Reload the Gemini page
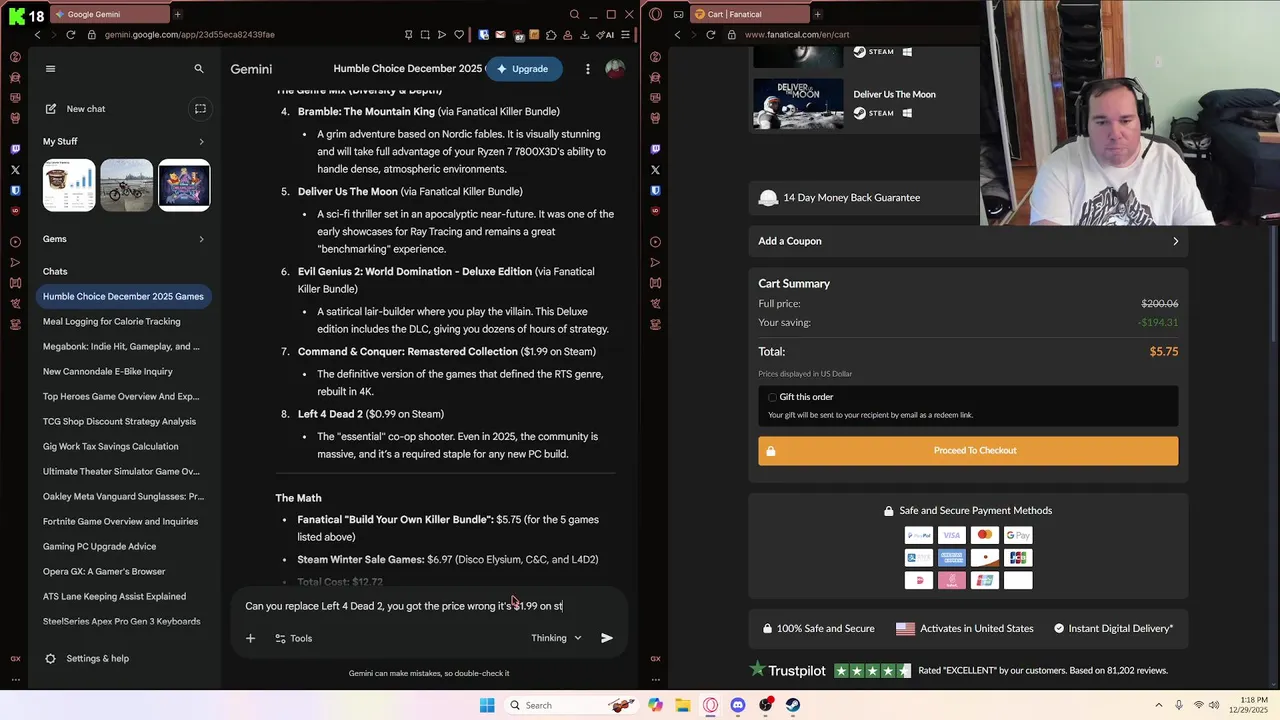The image size is (1280, 720). (70, 35)
